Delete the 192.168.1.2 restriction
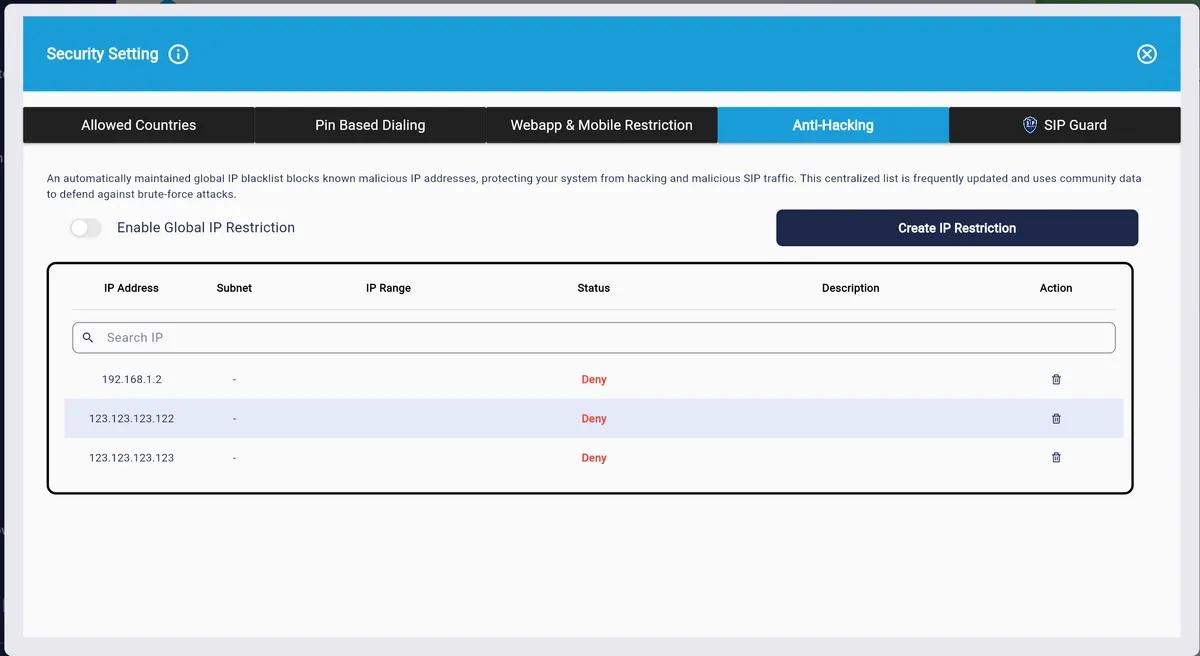 click(x=1056, y=379)
